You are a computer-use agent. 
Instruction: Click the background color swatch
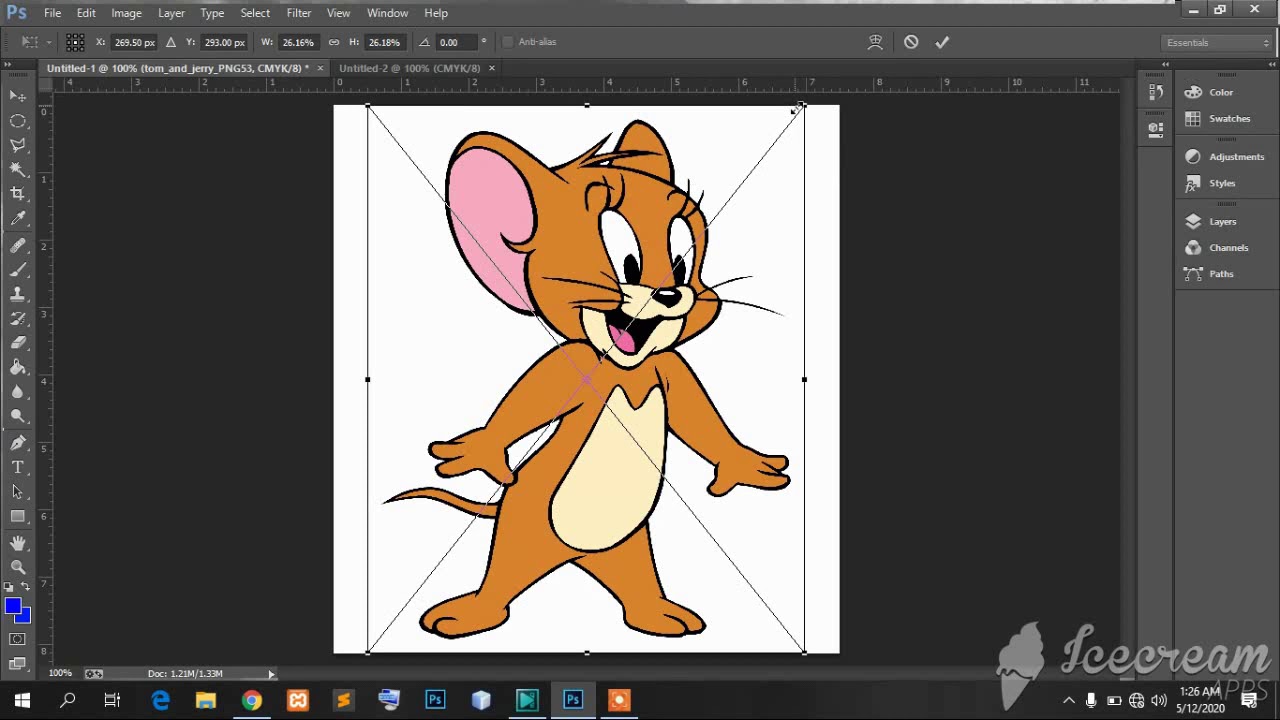pos(25,617)
